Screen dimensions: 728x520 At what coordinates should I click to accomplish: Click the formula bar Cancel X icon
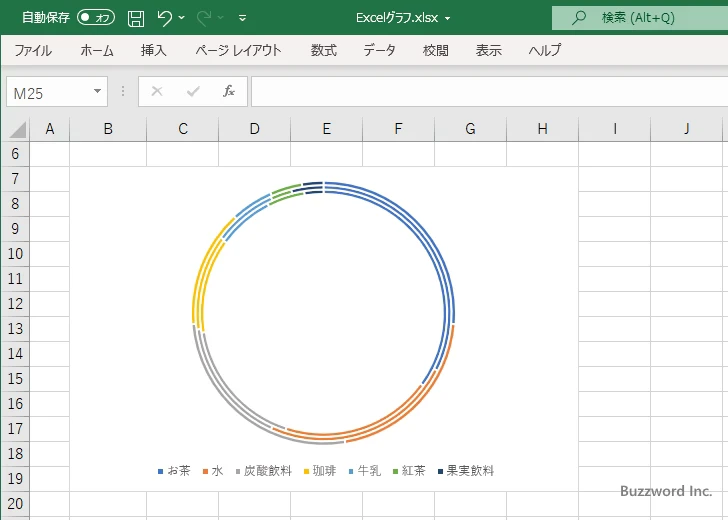click(x=157, y=91)
